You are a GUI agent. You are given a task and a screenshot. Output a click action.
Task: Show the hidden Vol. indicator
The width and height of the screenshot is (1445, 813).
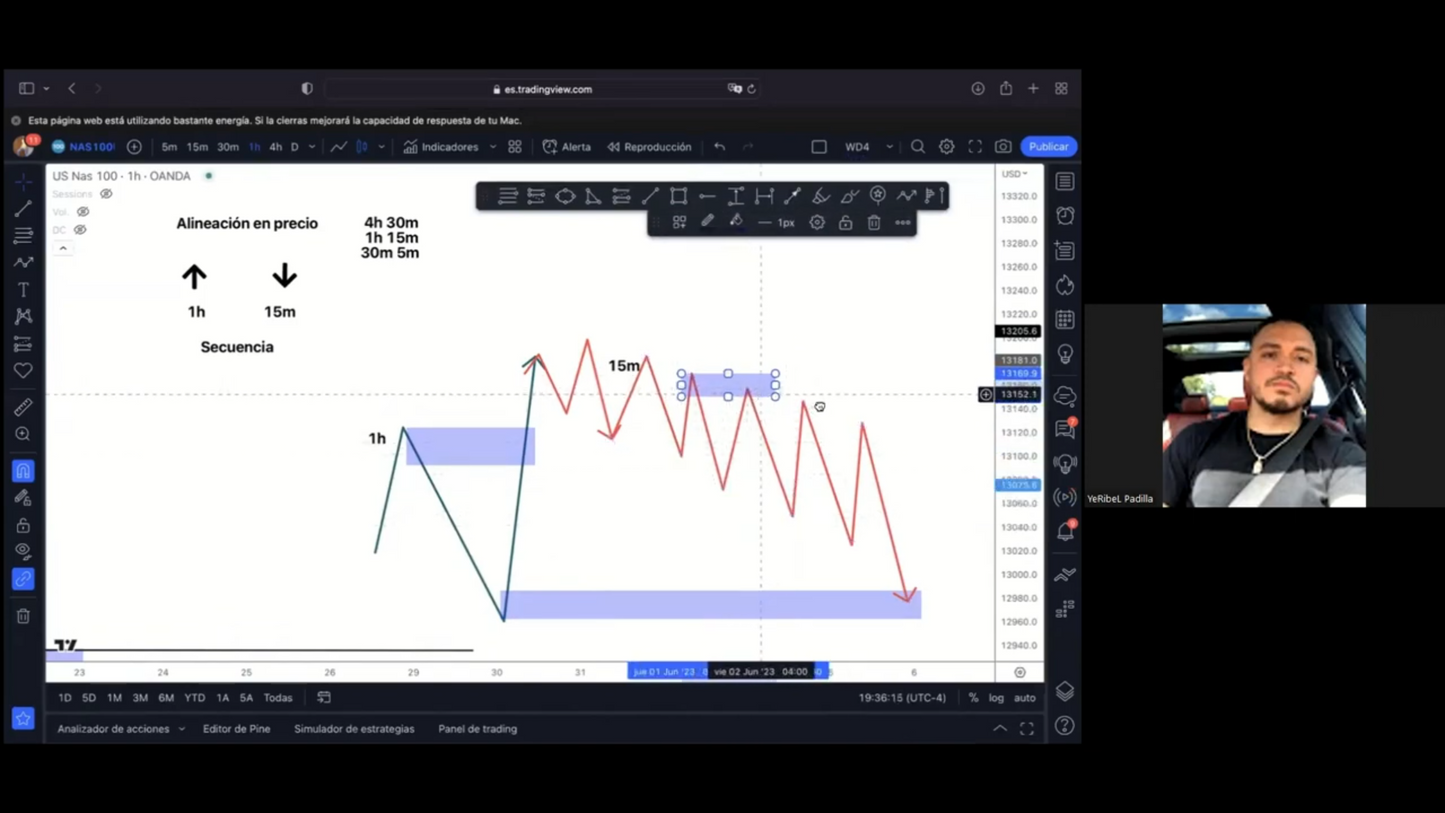(x=83, y=212)
